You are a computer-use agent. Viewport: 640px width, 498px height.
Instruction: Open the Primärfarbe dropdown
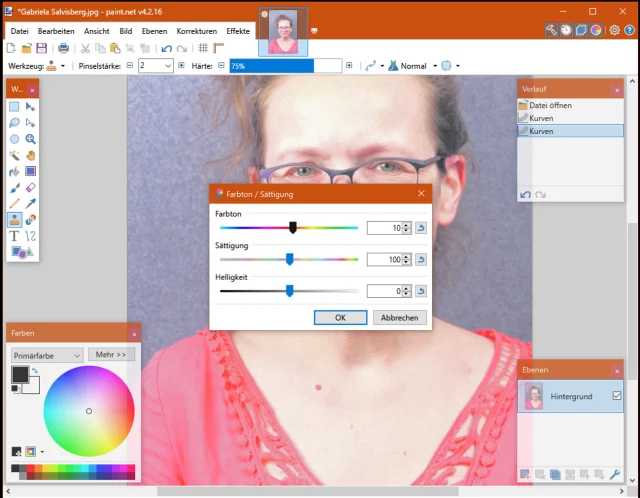(47, 354)
